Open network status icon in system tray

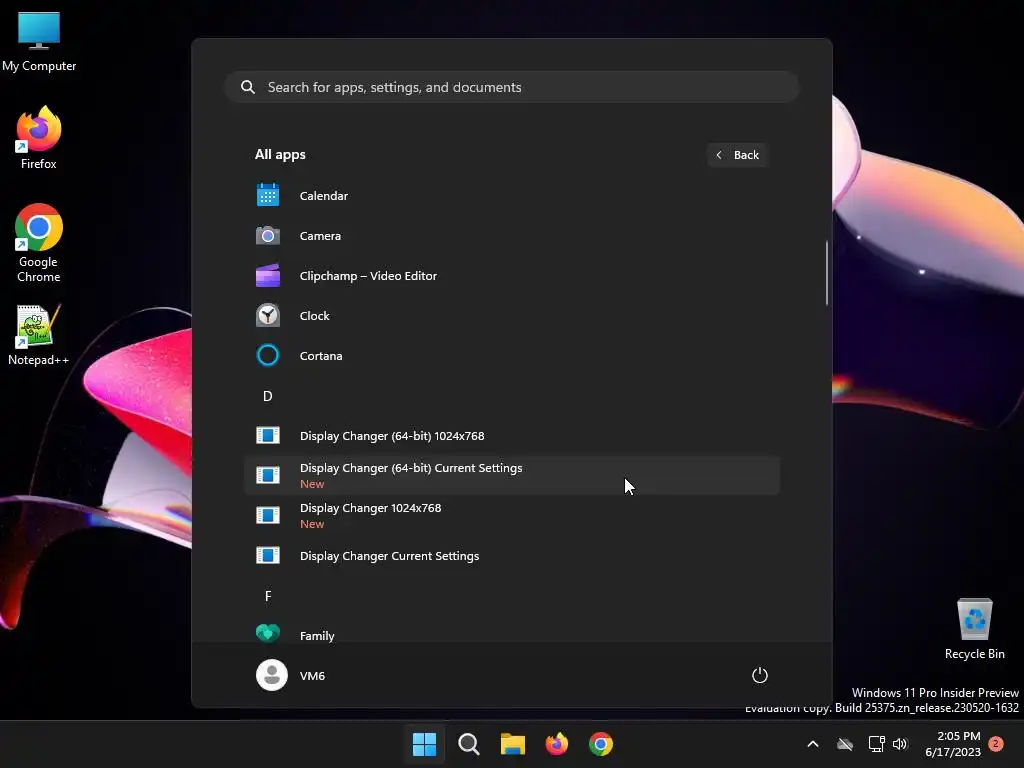click(x=876, y=744)
